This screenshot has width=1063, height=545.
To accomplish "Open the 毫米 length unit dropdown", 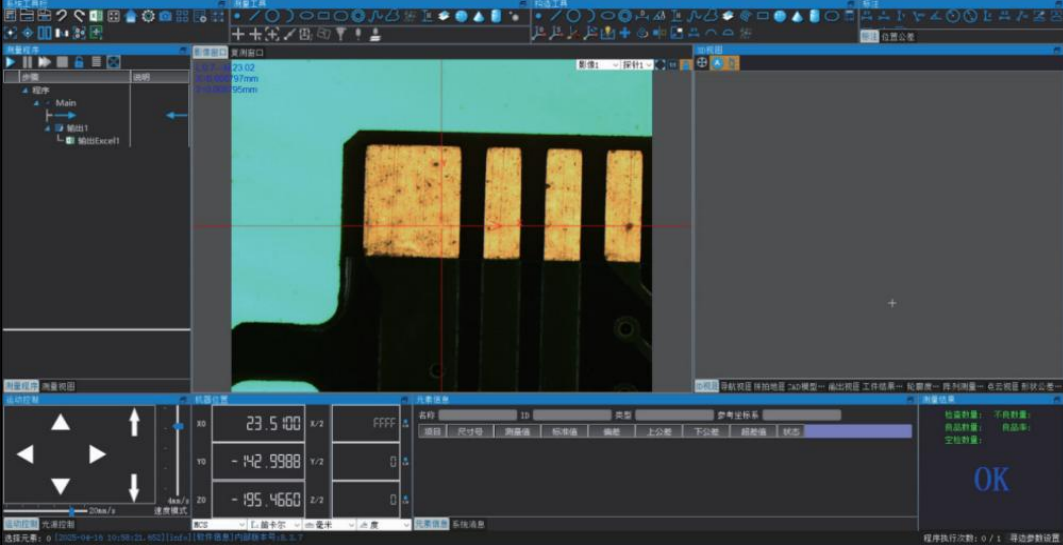I will click(329, 525).
